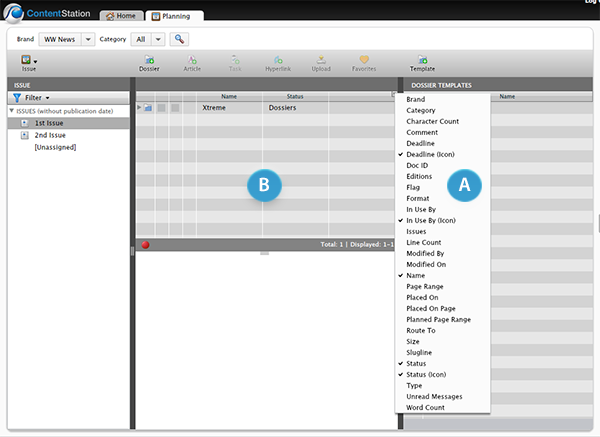Uncheck the Deadline (Icon) column option
This screenshot has height=437, width=600.
(432, 155)
